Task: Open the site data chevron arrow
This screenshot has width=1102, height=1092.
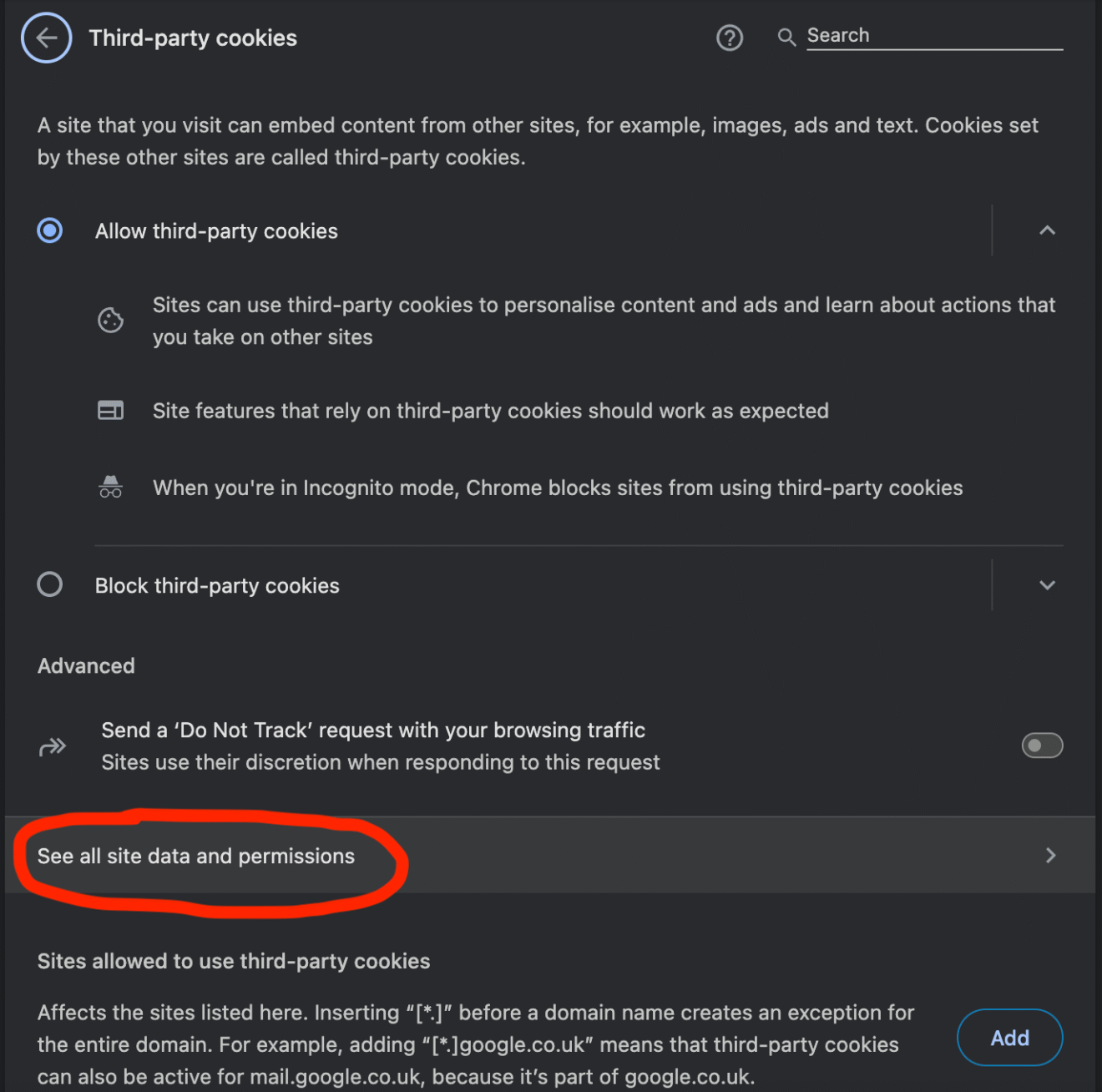Action: click(x=1050, y=855)
